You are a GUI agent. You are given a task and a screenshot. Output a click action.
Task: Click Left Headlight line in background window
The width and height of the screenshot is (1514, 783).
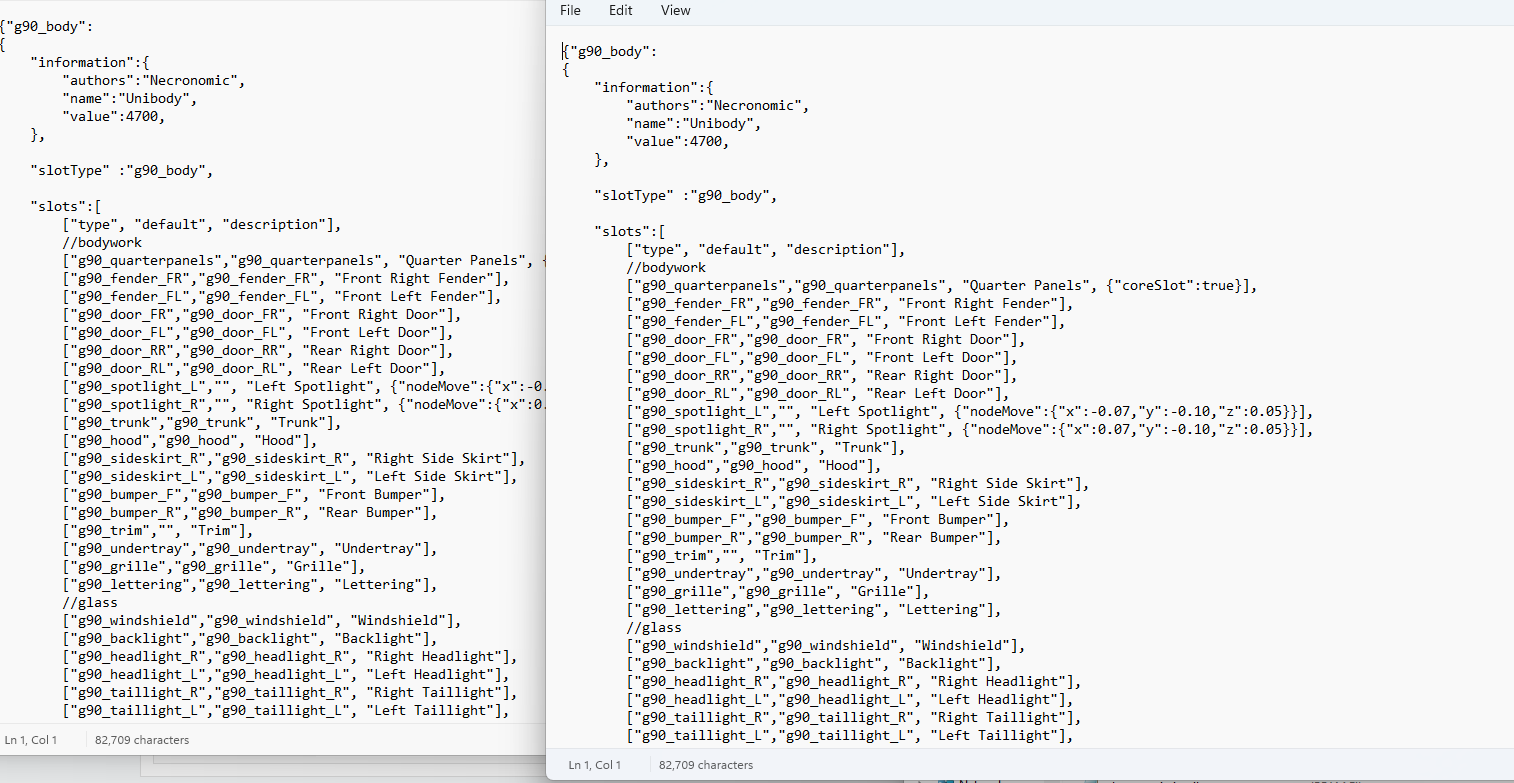pos(287,674)
